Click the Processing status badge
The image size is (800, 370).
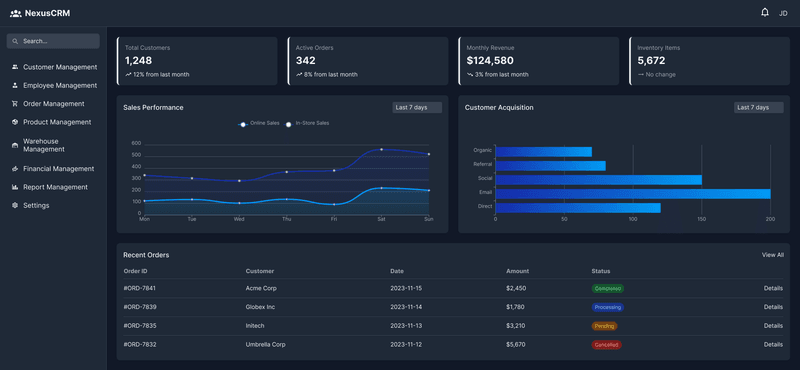click(608, 307)
